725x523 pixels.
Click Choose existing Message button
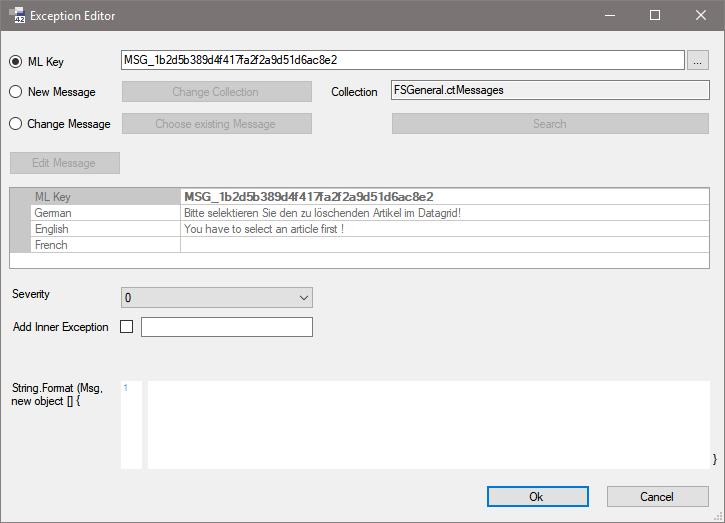pyautogui.click(x=216, y=123)
